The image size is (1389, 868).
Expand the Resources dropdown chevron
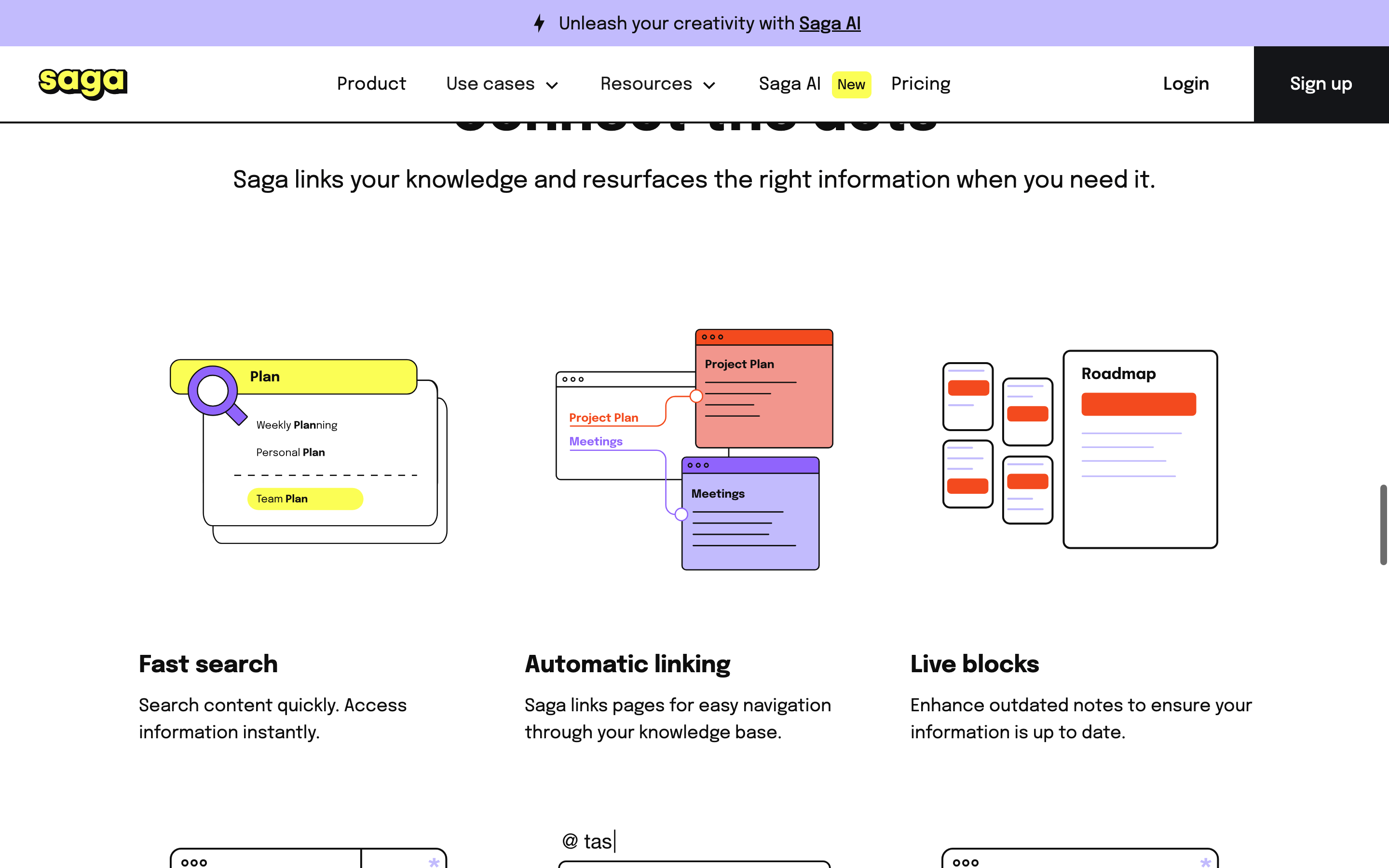pos(709,85)
